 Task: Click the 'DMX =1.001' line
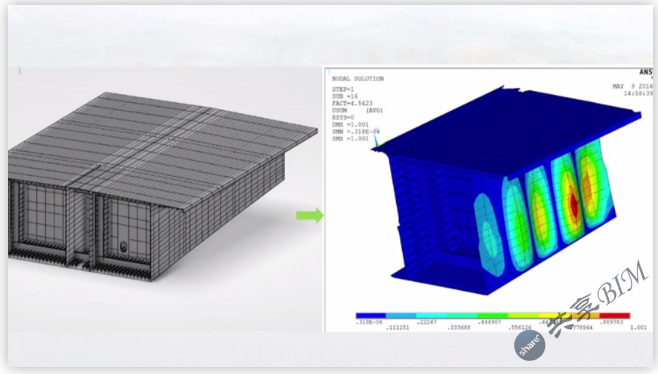tap(350, 125)
